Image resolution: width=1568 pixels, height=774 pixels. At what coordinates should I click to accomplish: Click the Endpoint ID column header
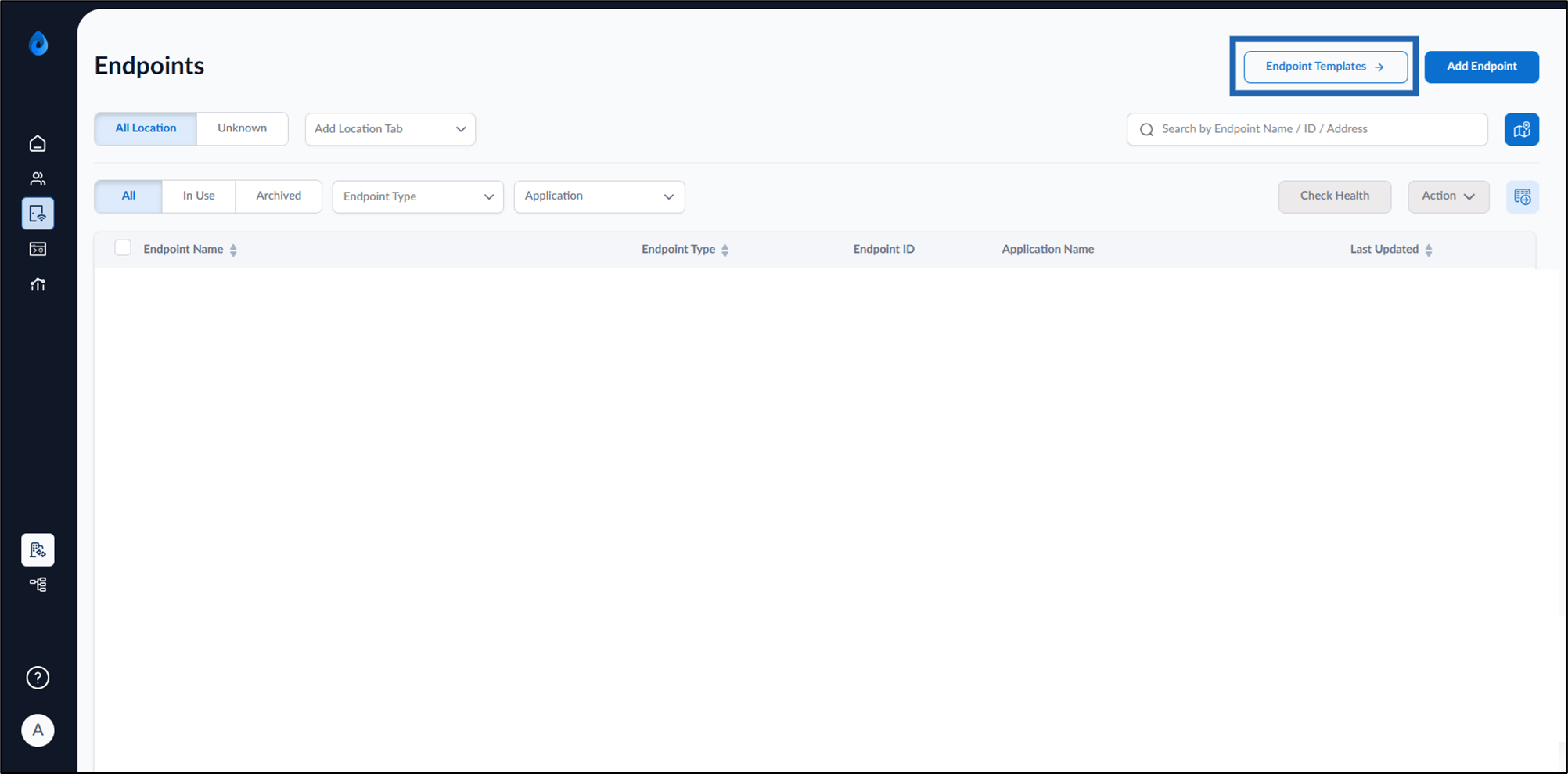point(883,249)
